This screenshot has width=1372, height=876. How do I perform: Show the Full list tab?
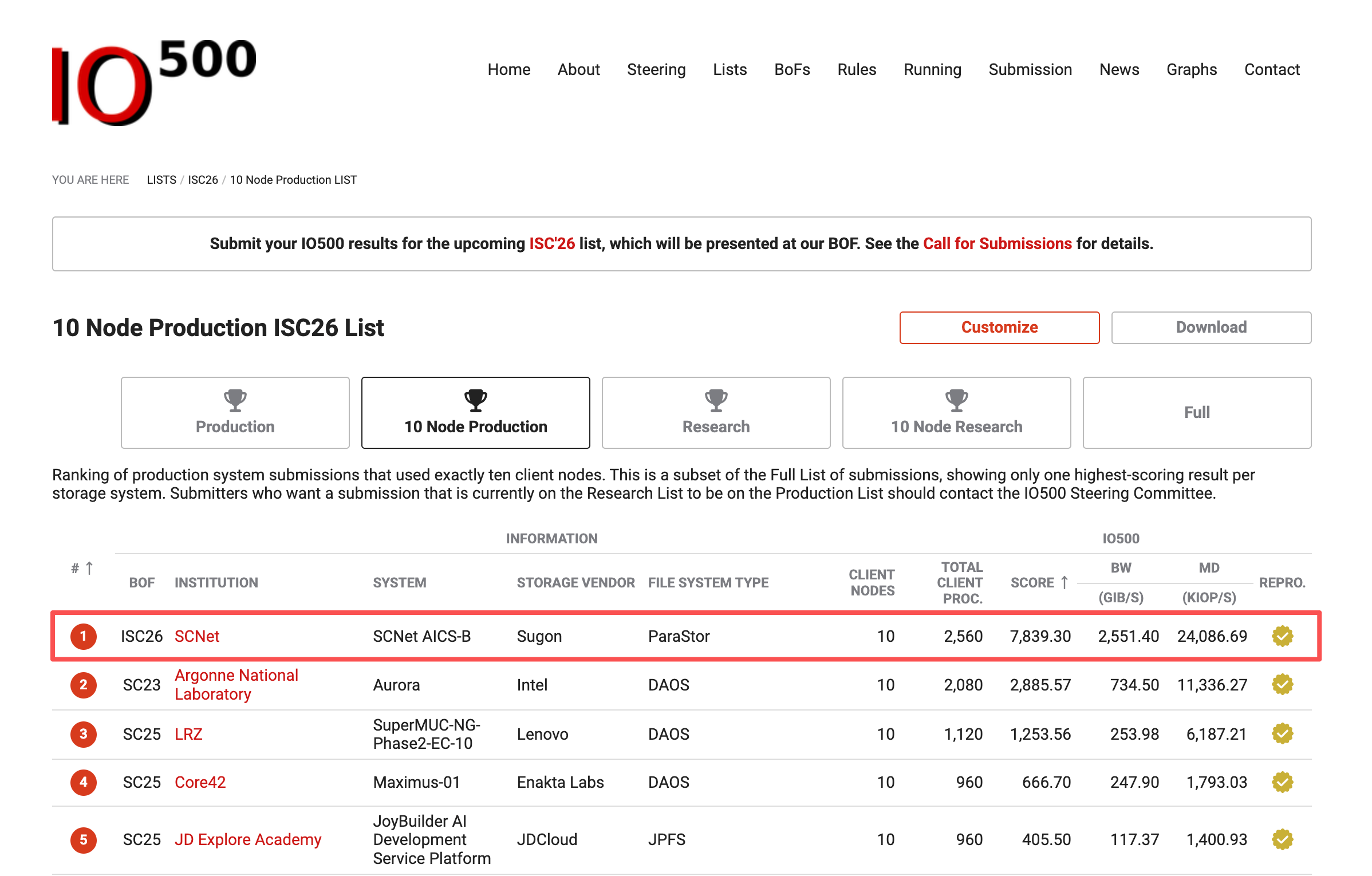[1197, 412]
